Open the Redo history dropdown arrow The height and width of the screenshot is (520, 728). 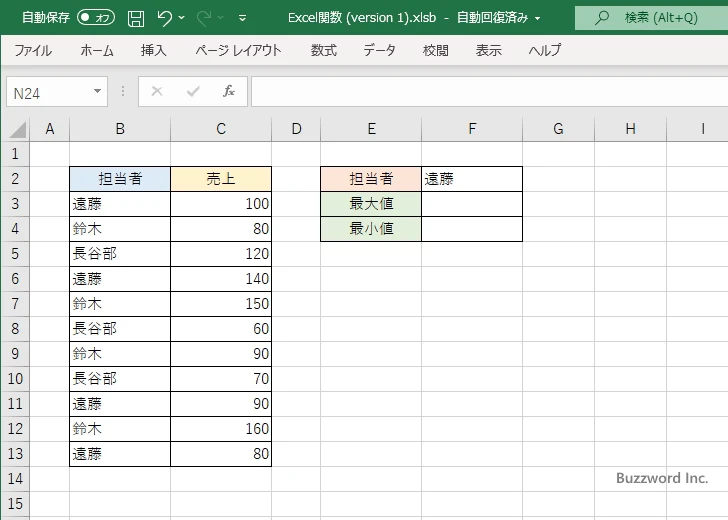click(221, 18)
